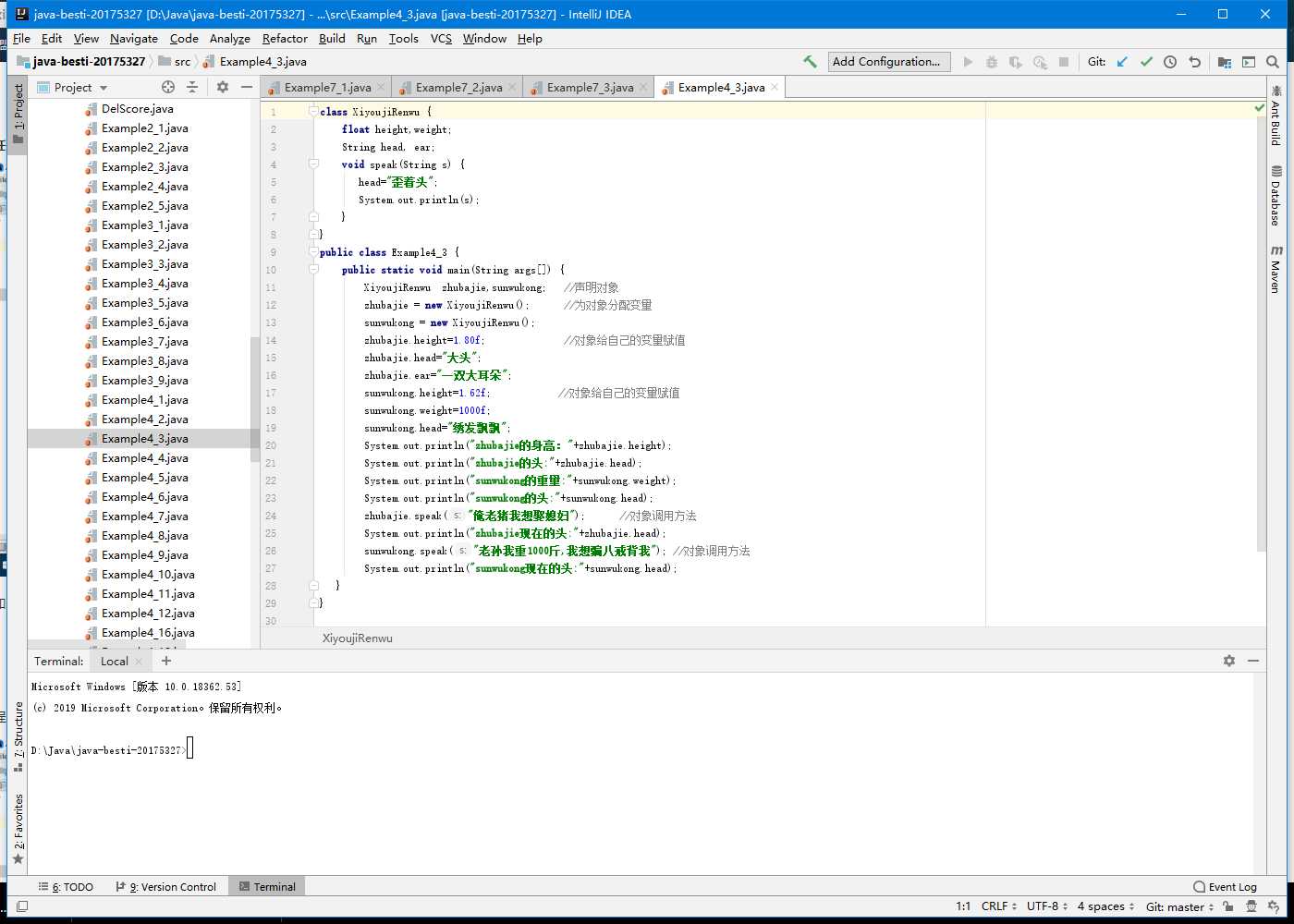Viewport: 1294px width, 924px height.
Task: Open Terminal panel settings gear
Action: (x=1229, y=661)
